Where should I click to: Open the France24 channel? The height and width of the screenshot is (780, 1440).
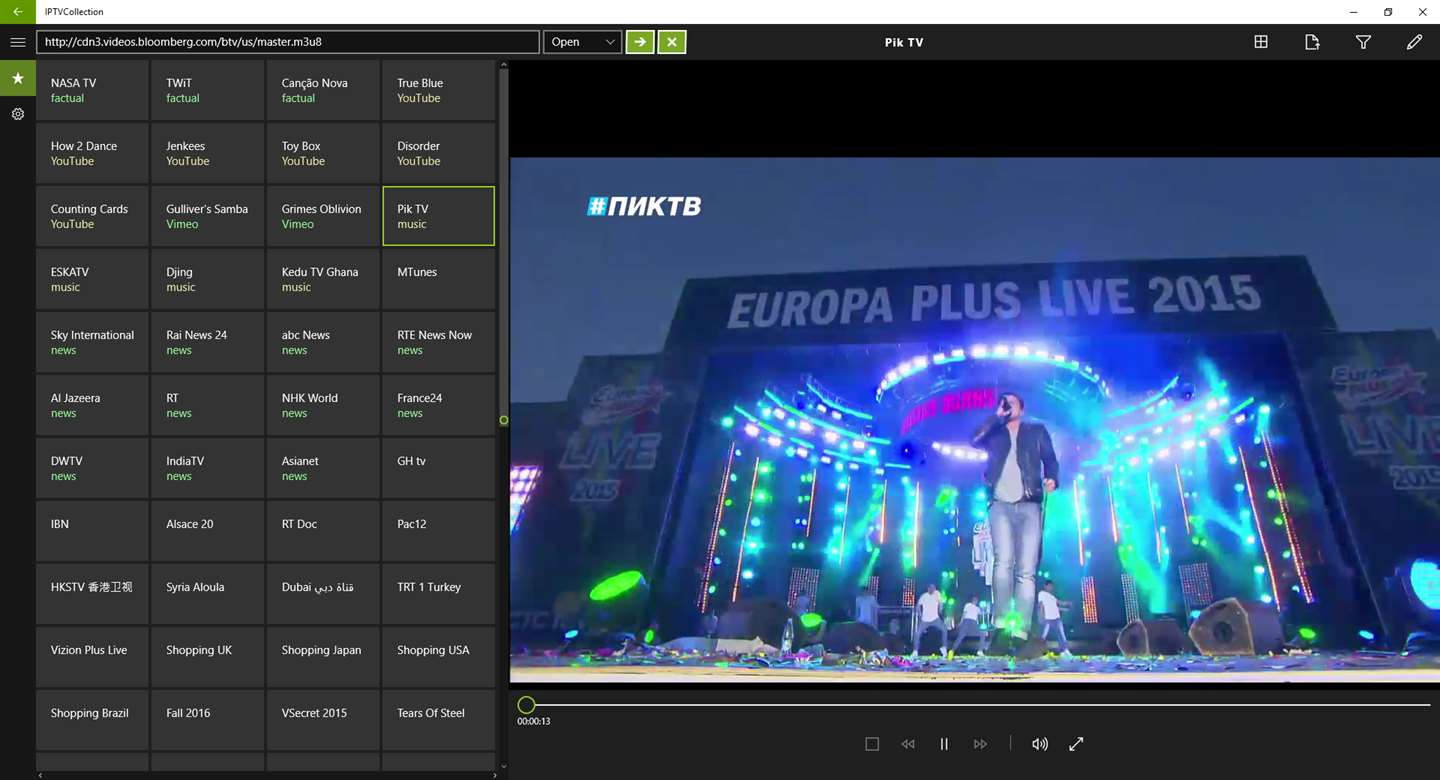tap(439, 405)
